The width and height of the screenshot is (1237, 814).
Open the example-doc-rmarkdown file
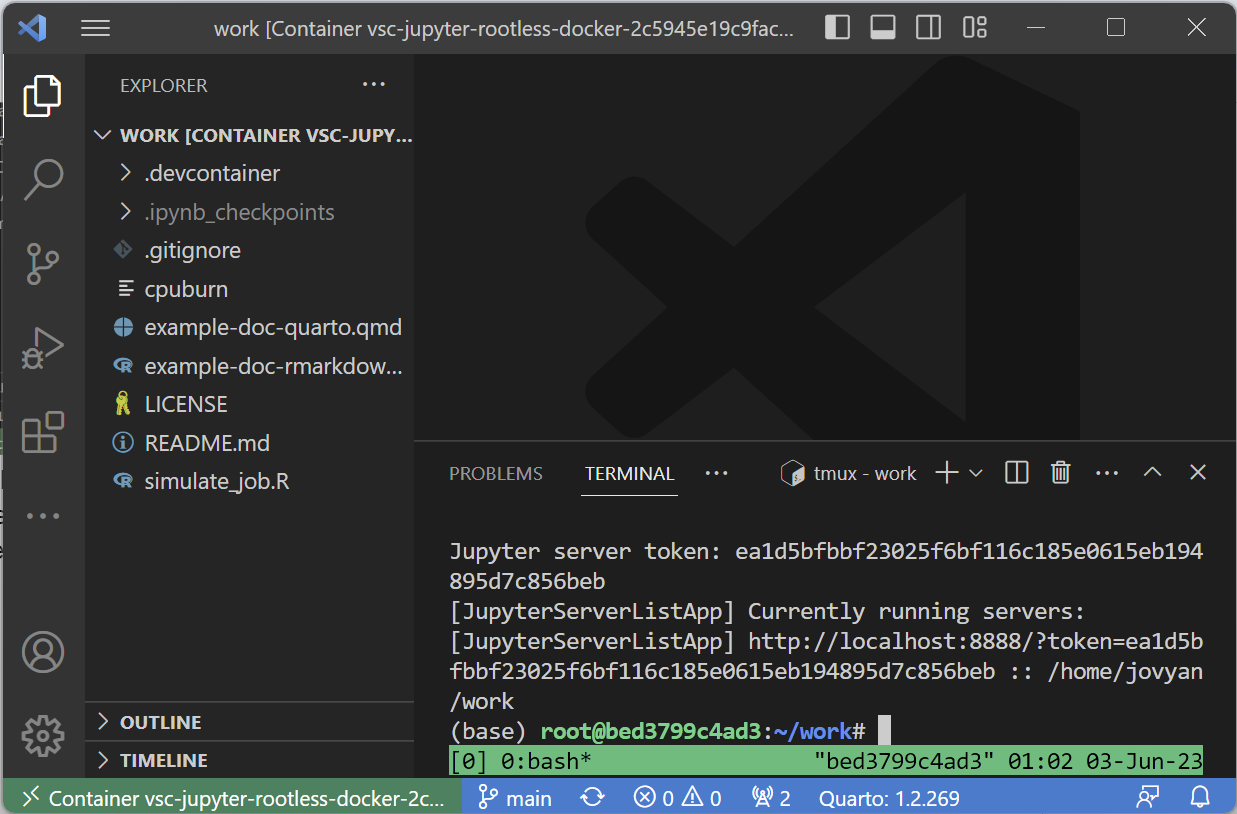pos(250,366)
